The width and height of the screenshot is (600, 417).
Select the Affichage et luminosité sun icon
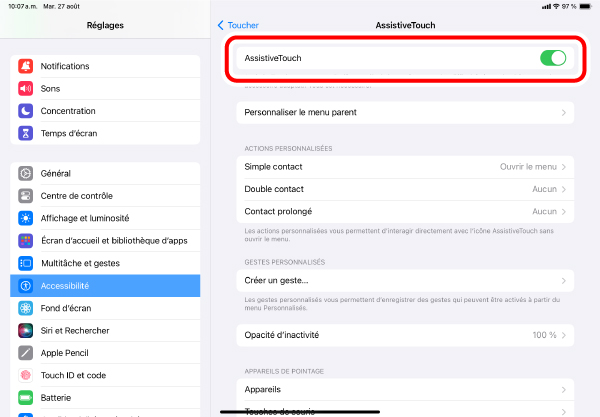(x=26, y=218)
